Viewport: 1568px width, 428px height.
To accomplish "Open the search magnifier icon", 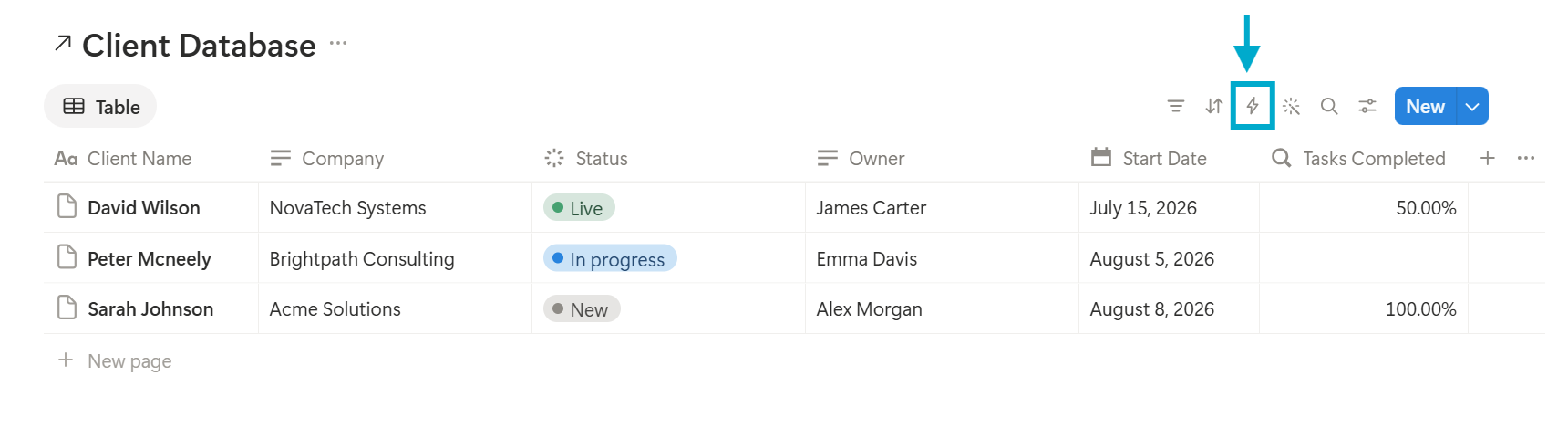I will point(1329,106).
